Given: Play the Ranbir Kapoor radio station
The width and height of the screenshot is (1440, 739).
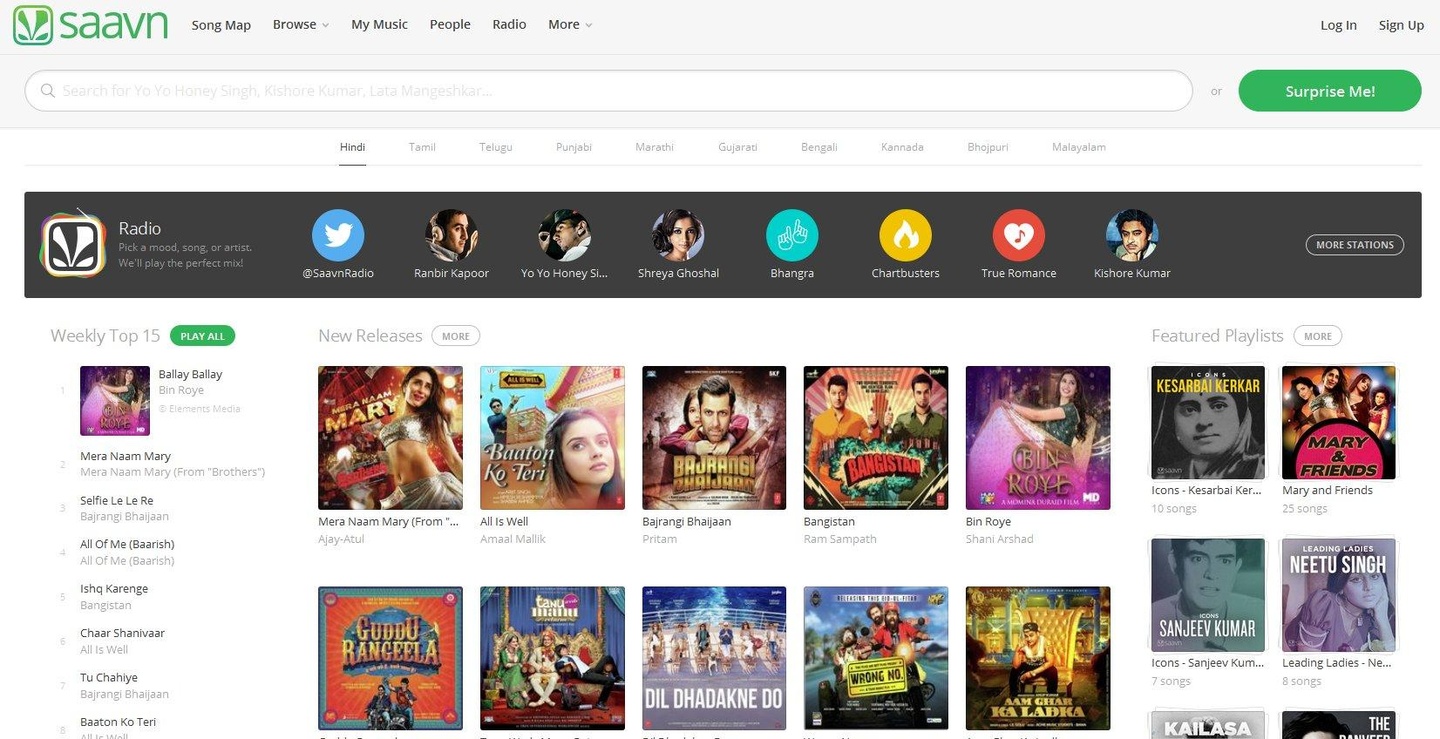Looking at the screenshot, I should coord(451,236).
